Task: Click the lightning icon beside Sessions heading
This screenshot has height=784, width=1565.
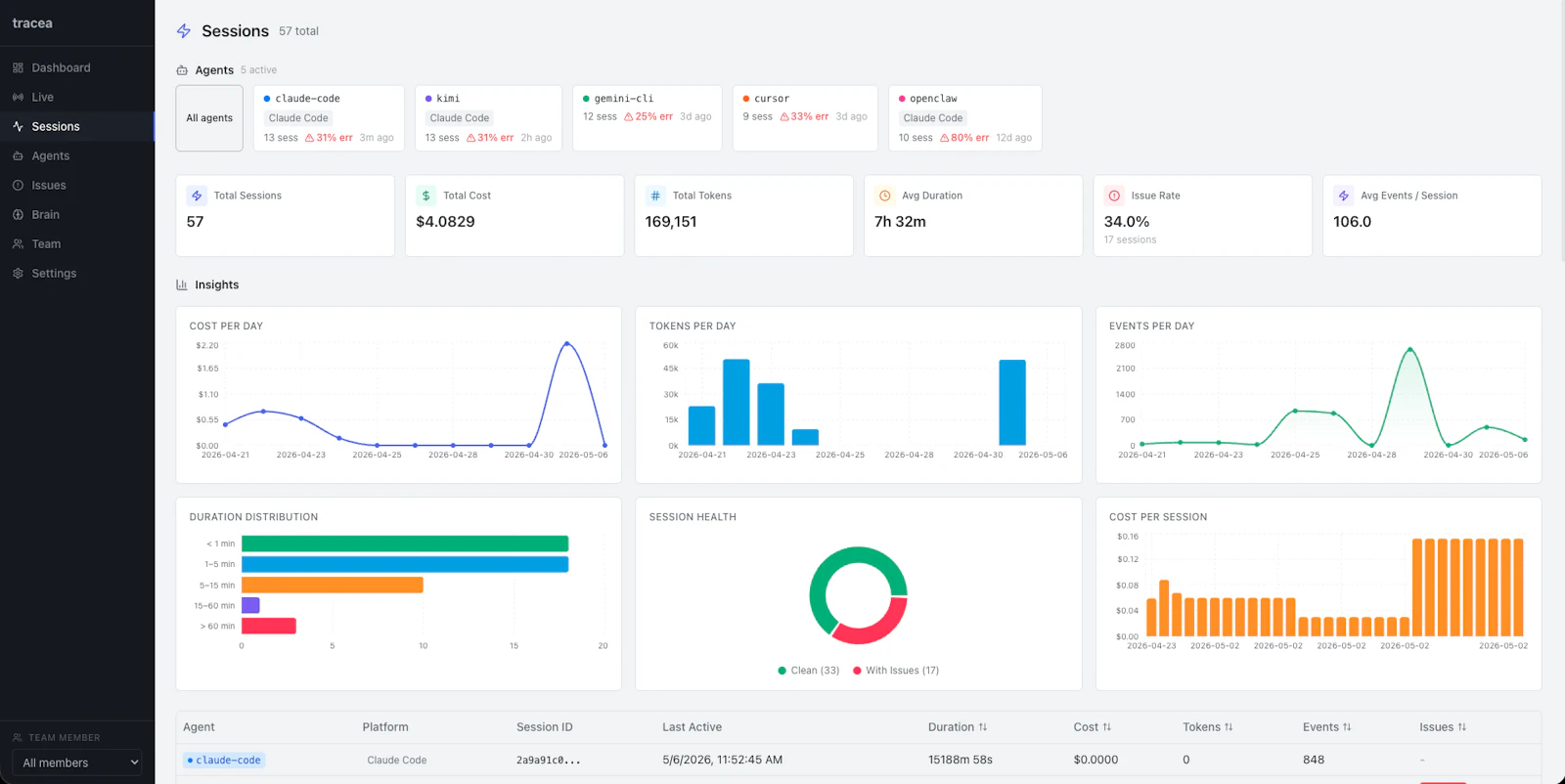Action: [x=184, y=31]
